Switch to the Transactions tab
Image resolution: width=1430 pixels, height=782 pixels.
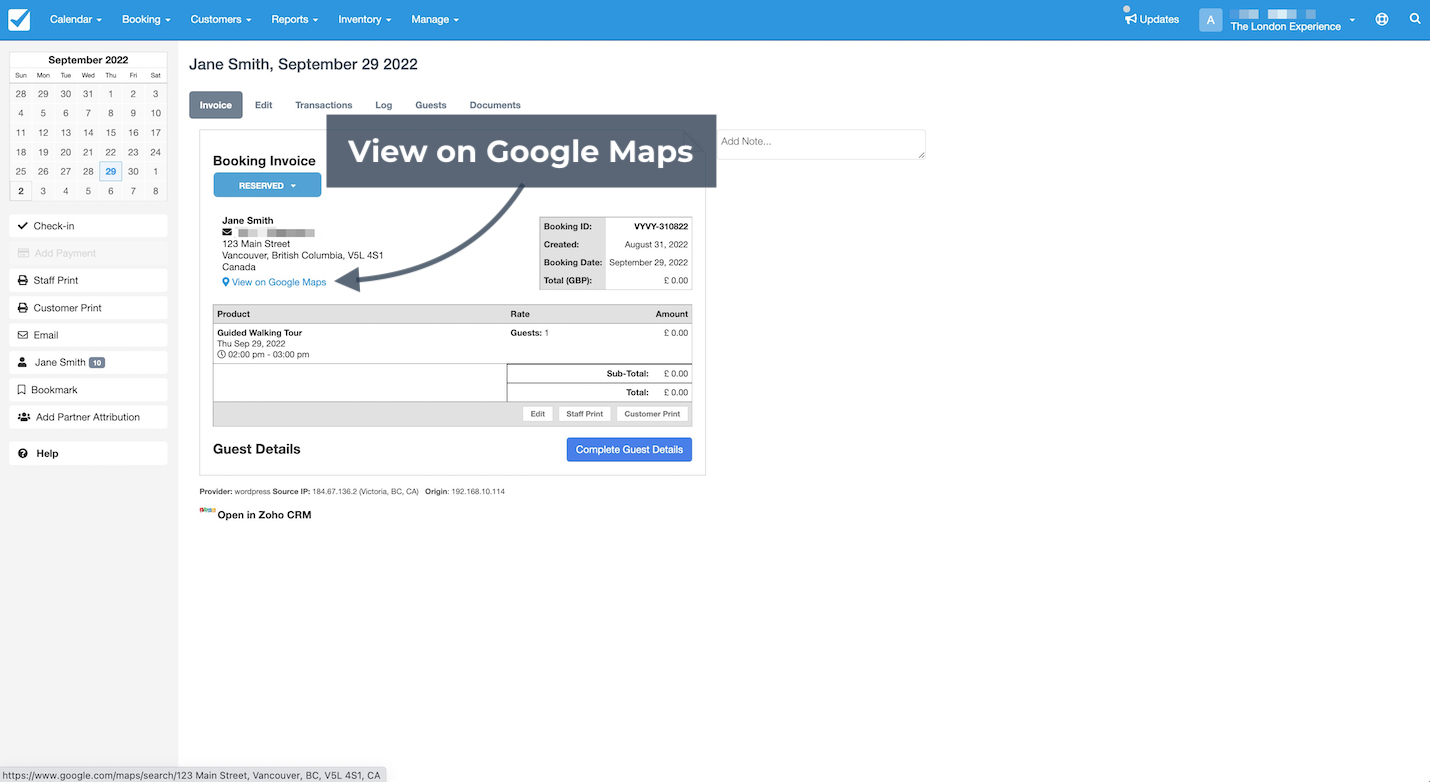tap(324, 105)
